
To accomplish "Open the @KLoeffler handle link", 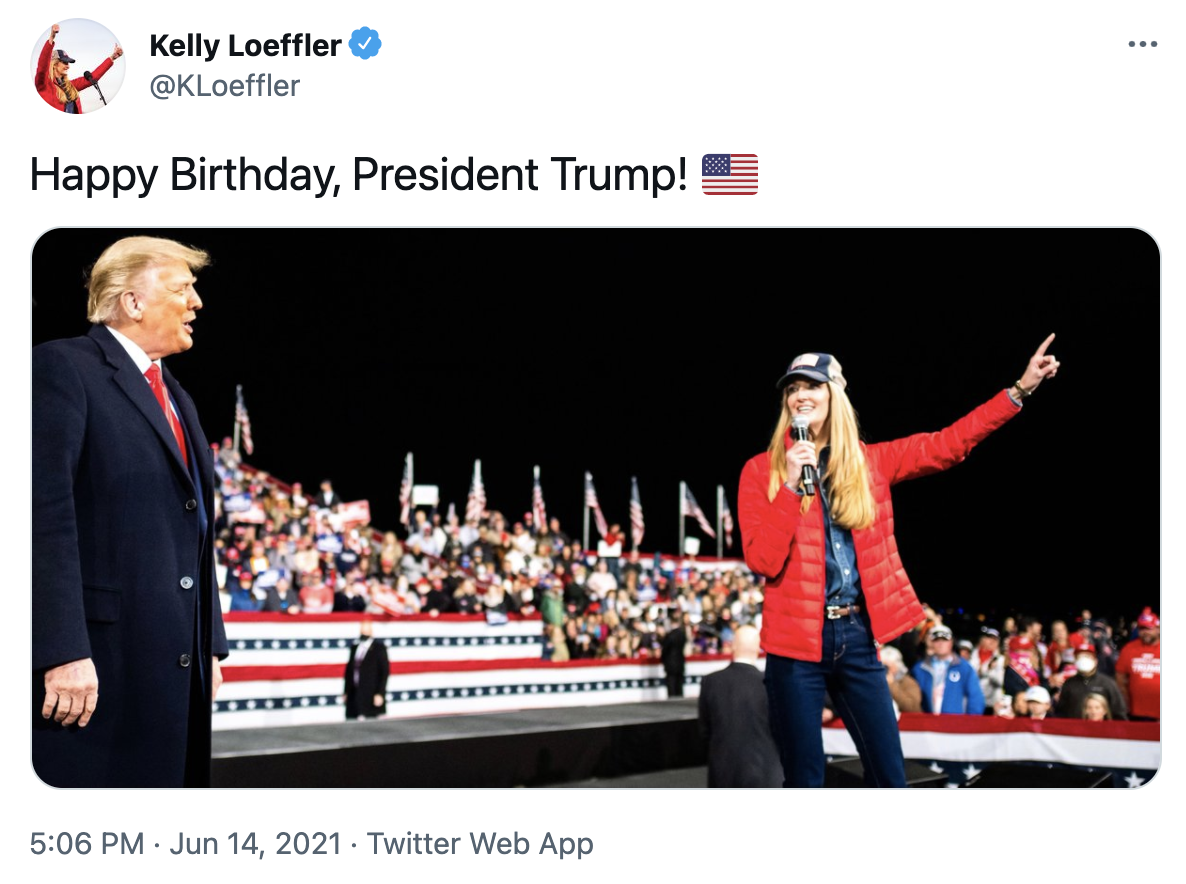I will tap(224, 86).
